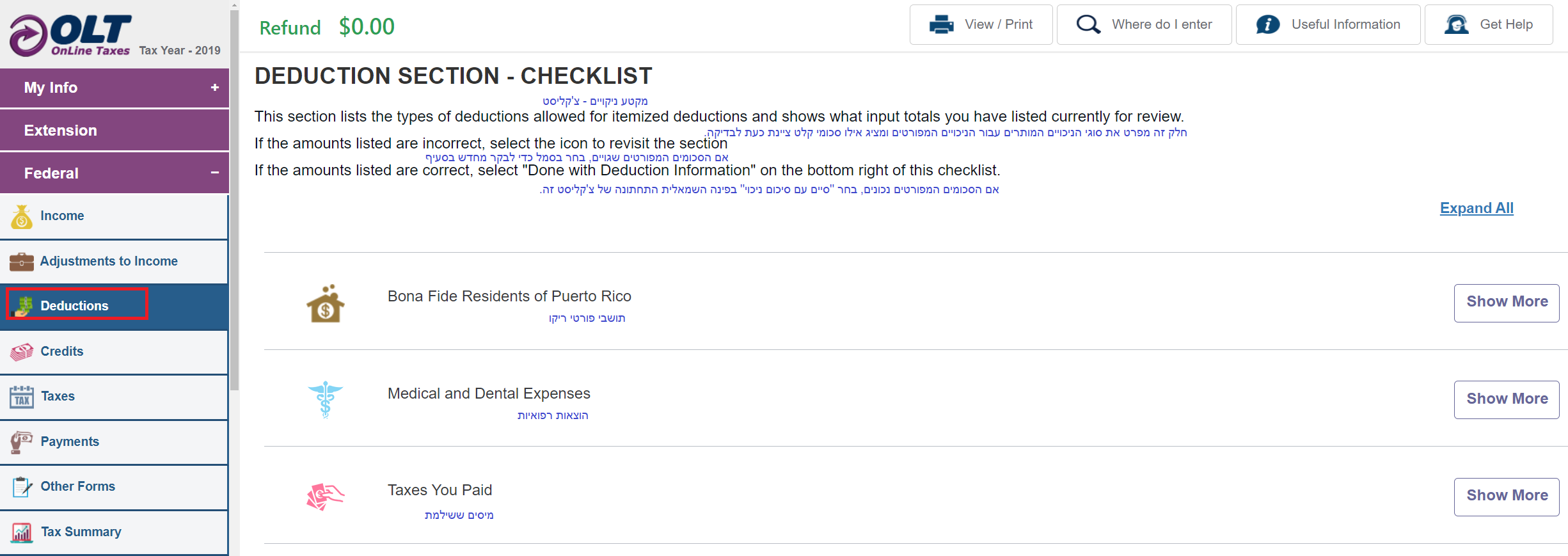Collapse the Federal section with minus sign
This screenshot has height=556, width=1568.
(215, 173)
